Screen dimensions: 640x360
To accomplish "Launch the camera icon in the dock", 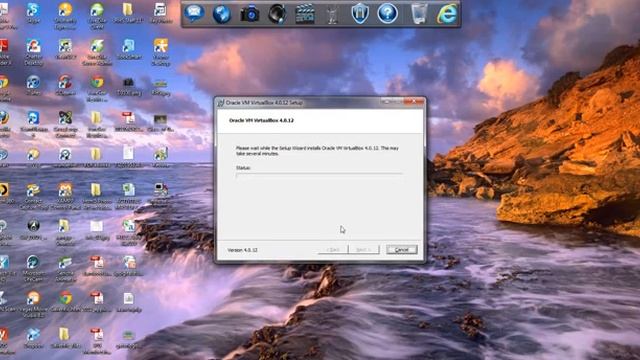I will 250,14.
